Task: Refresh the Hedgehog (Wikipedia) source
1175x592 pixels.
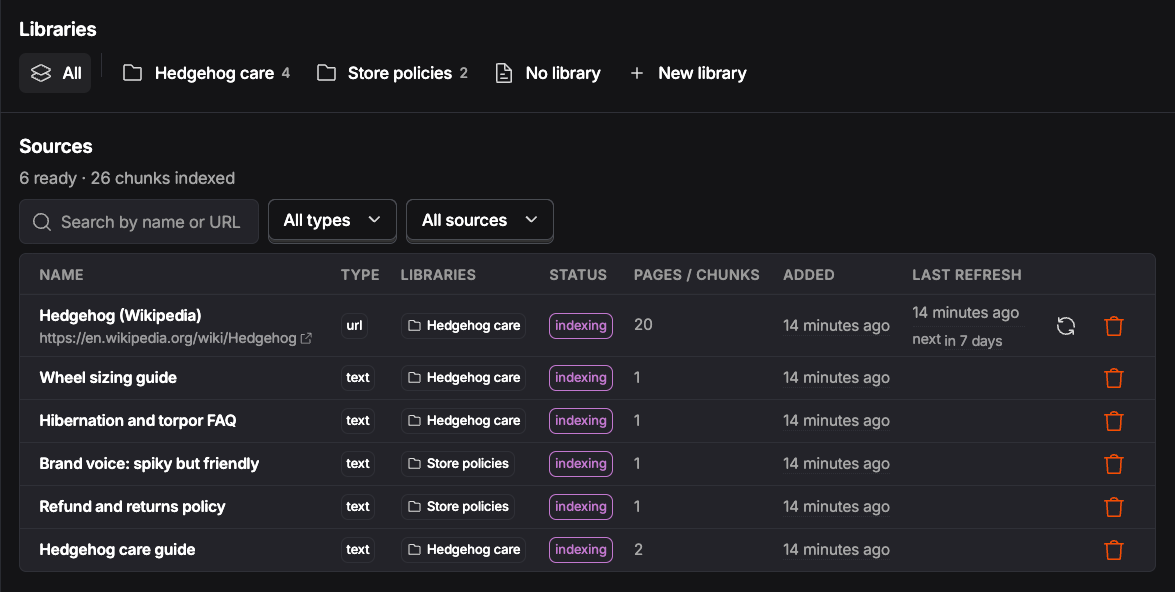Action: tap(1066, 326)
